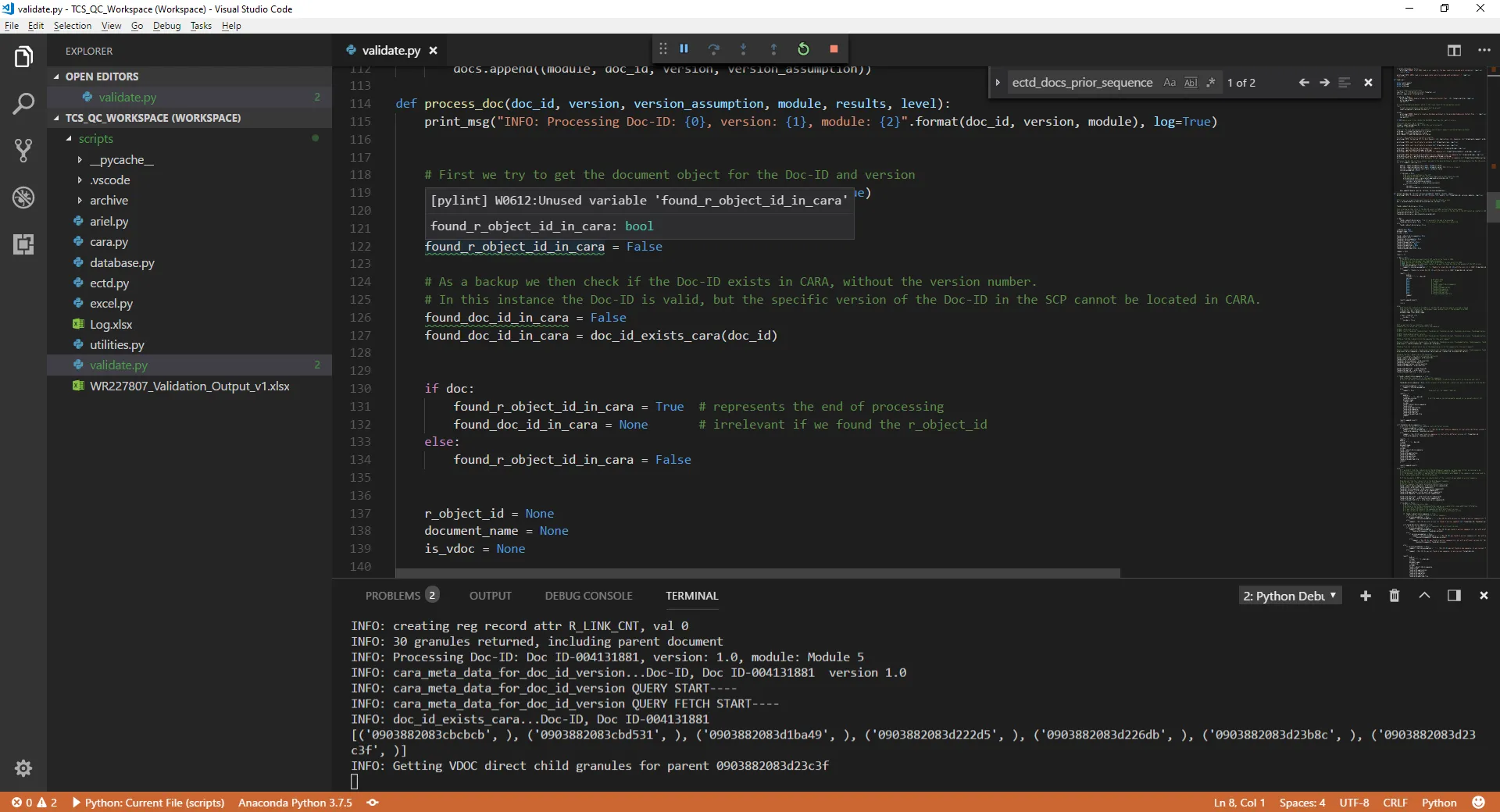Image resolution: width=1500 pixels, height=812 pixels.
Task: Restart the debugging session
Action: pos(803,49)
